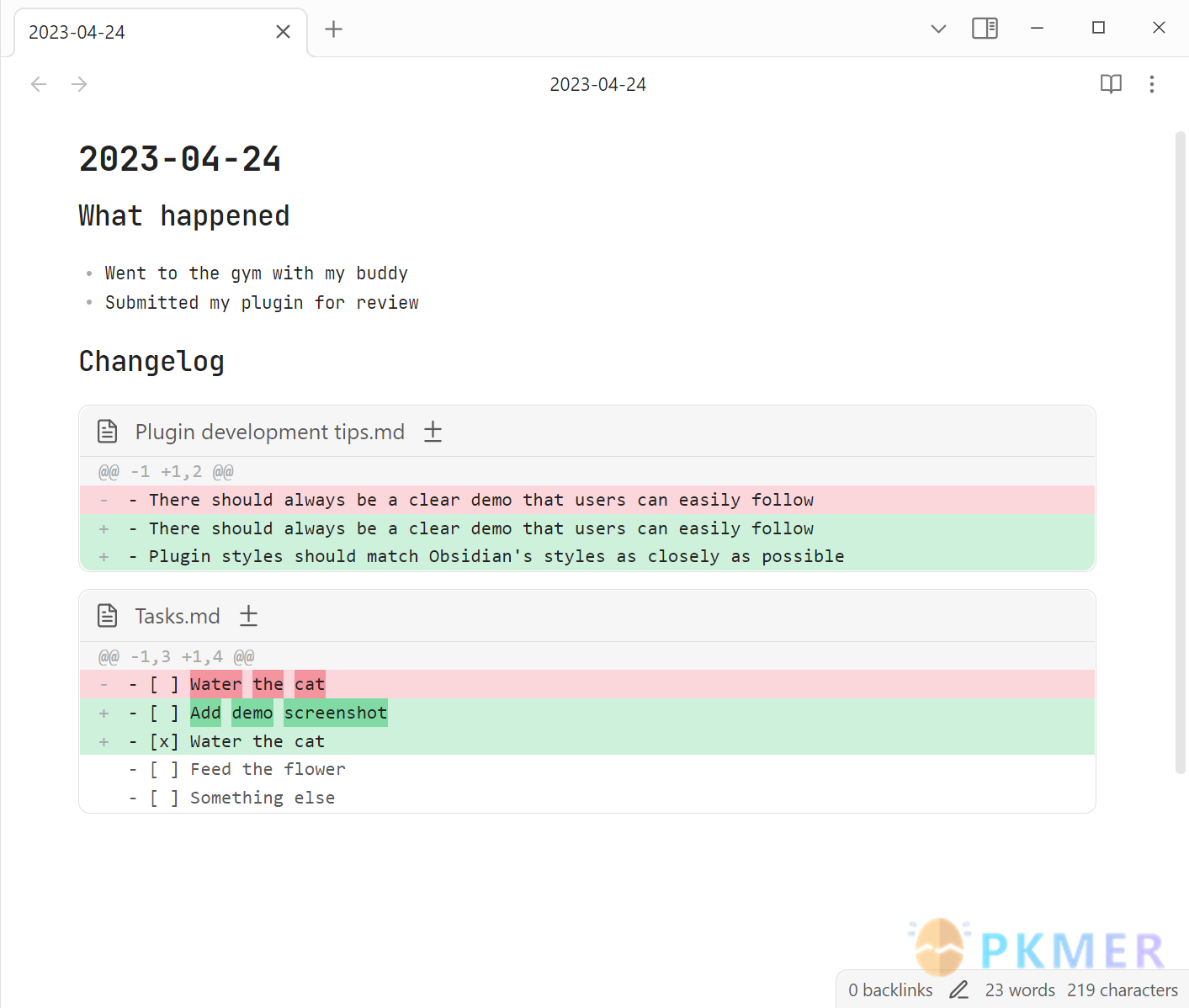Expand diff lines for Tasks.md

click(248, 616)
